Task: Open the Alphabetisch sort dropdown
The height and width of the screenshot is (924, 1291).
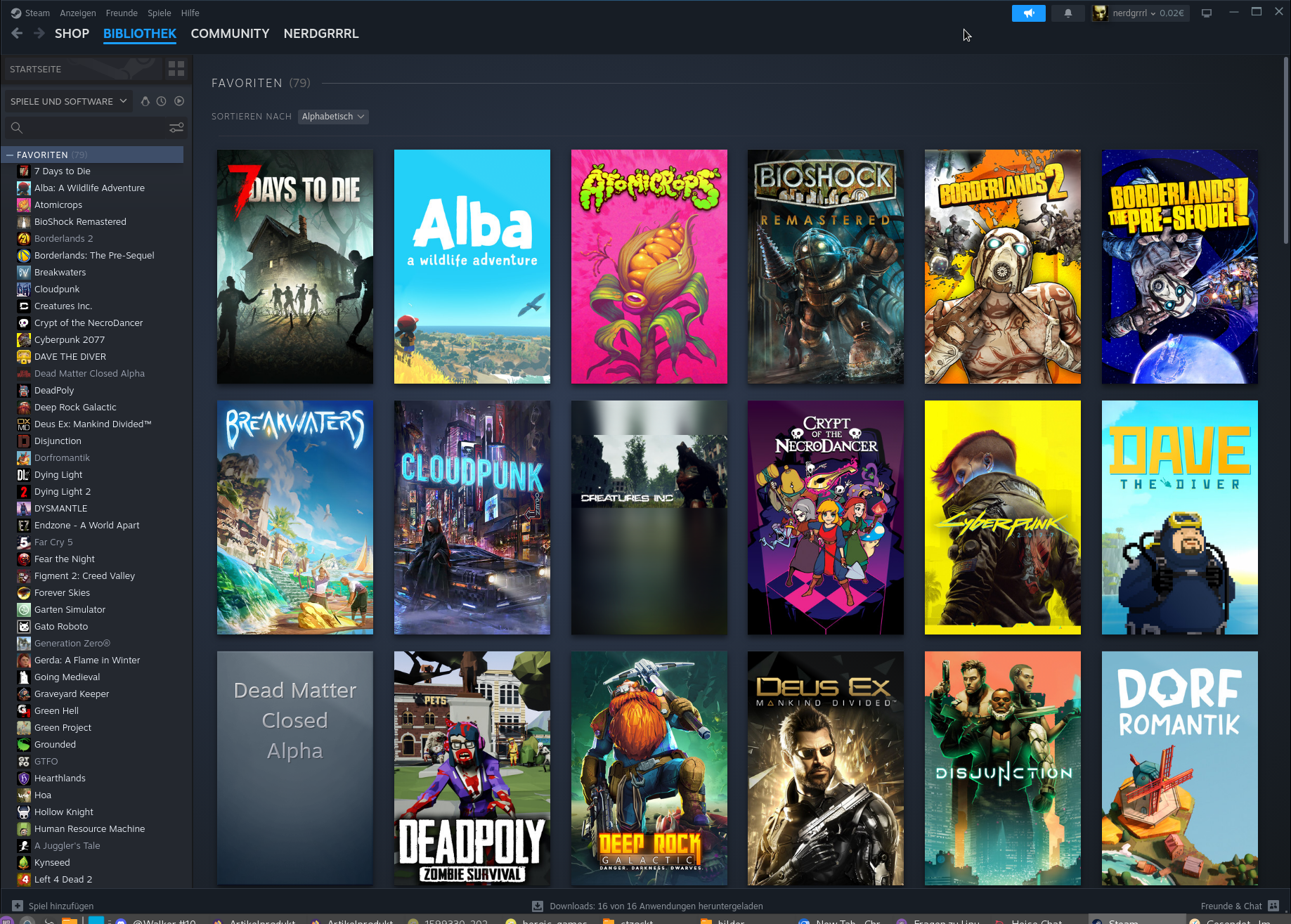Action: (333, 117)
